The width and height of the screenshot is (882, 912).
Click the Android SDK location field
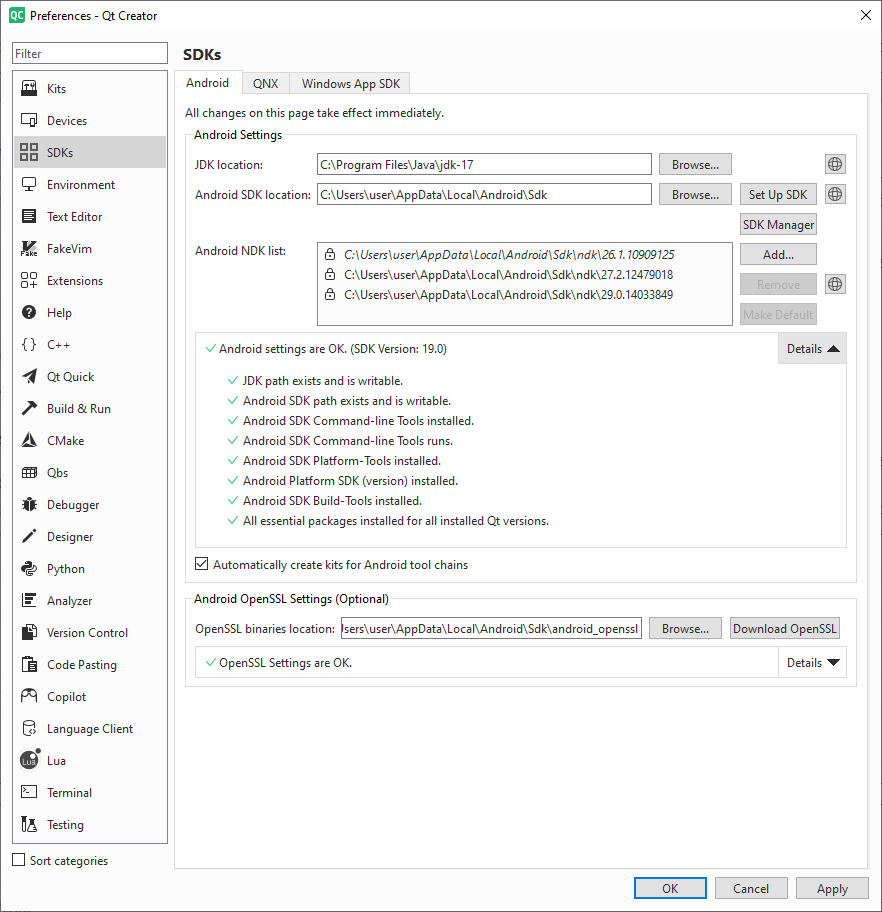click(x=484, y=194)
